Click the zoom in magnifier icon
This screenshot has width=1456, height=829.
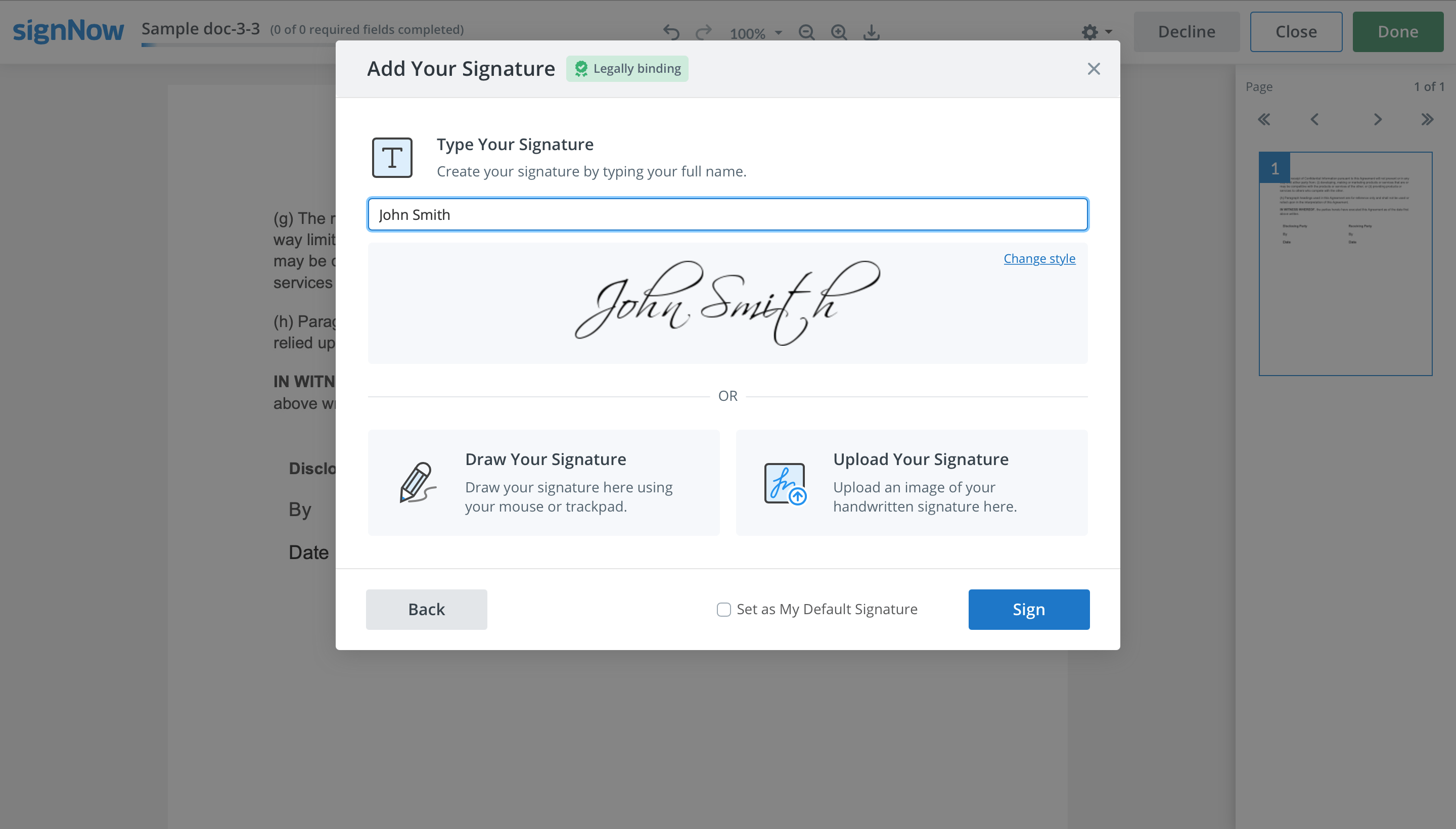coord(838,32)
